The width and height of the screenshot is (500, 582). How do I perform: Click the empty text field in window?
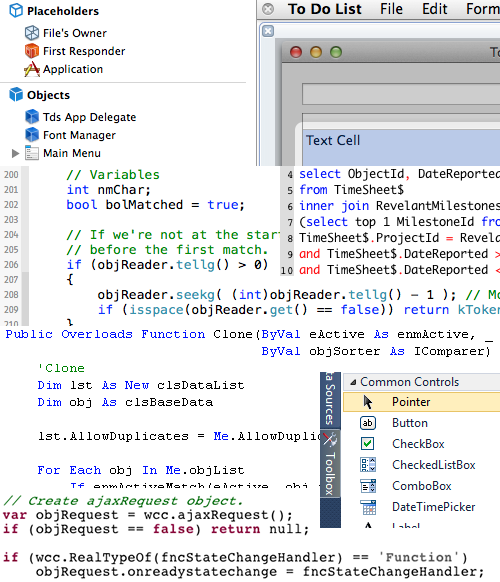(401, 94)
